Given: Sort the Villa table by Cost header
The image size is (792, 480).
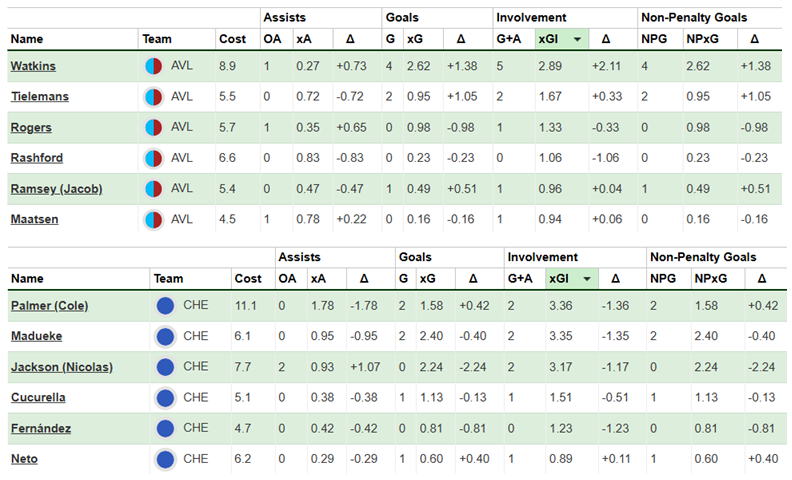Looking at the screenshot, I should pyautogui.click(x=231, y=39).
